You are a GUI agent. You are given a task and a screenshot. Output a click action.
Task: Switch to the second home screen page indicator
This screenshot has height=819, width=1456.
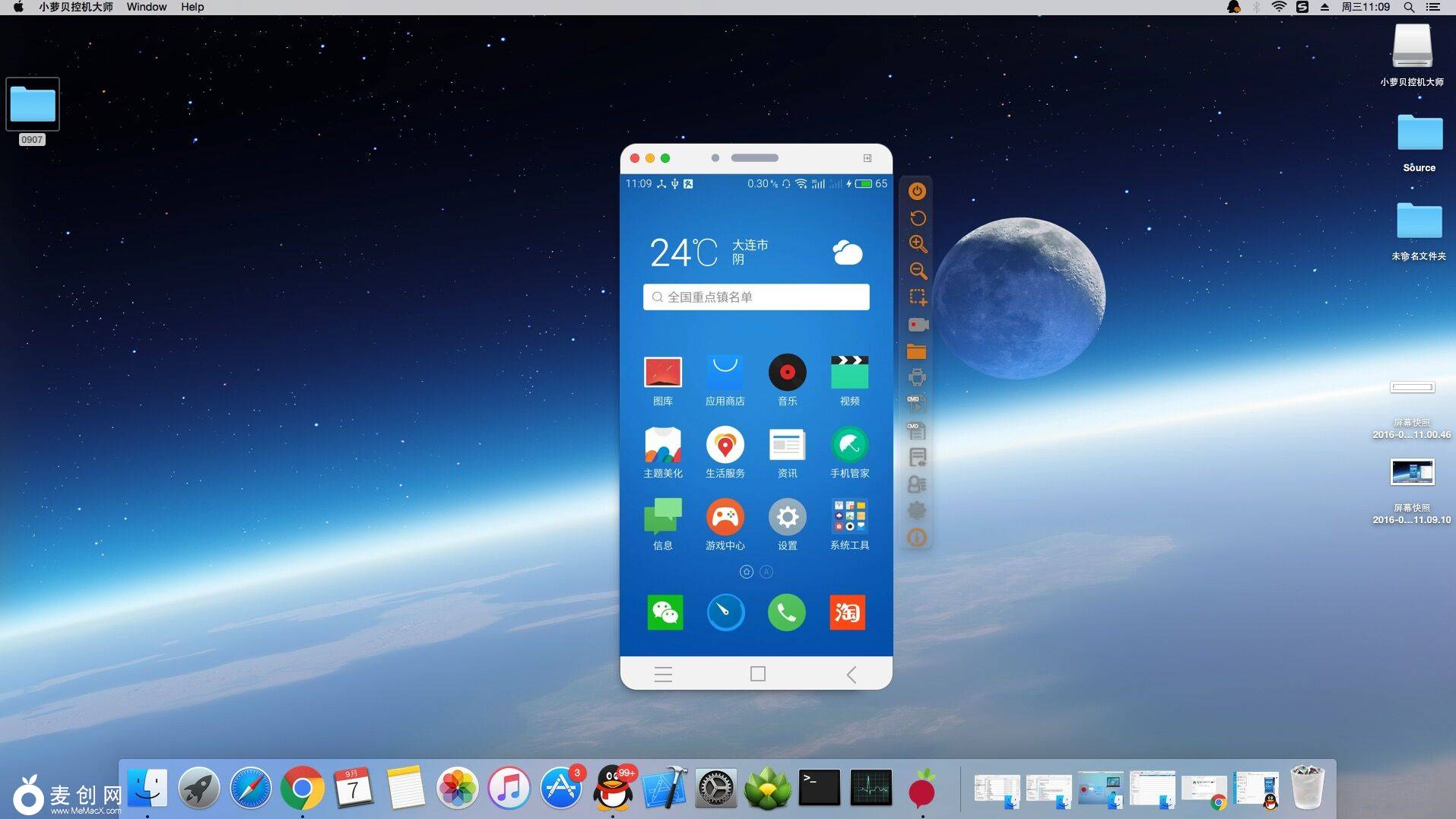pos(766,572)
